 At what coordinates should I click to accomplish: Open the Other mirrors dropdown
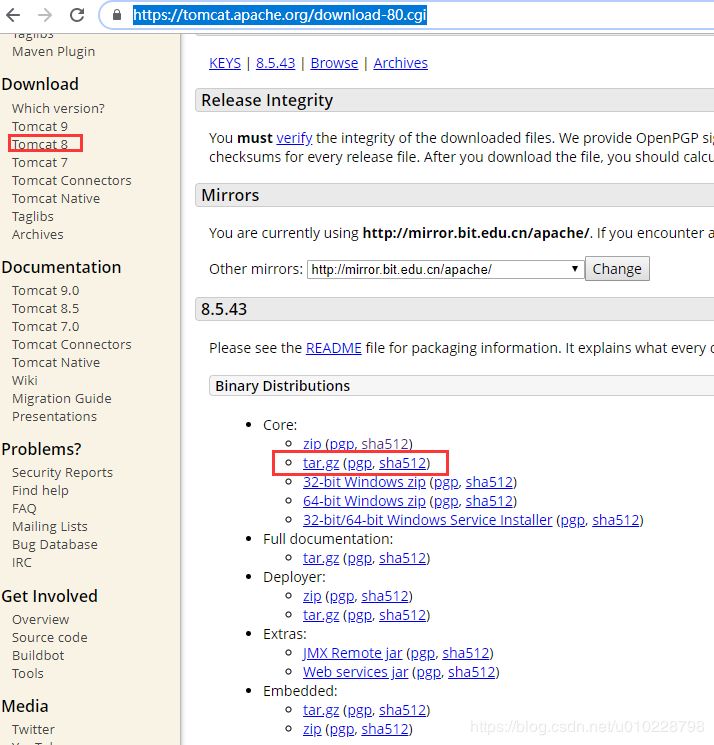[x=445, y=269]
